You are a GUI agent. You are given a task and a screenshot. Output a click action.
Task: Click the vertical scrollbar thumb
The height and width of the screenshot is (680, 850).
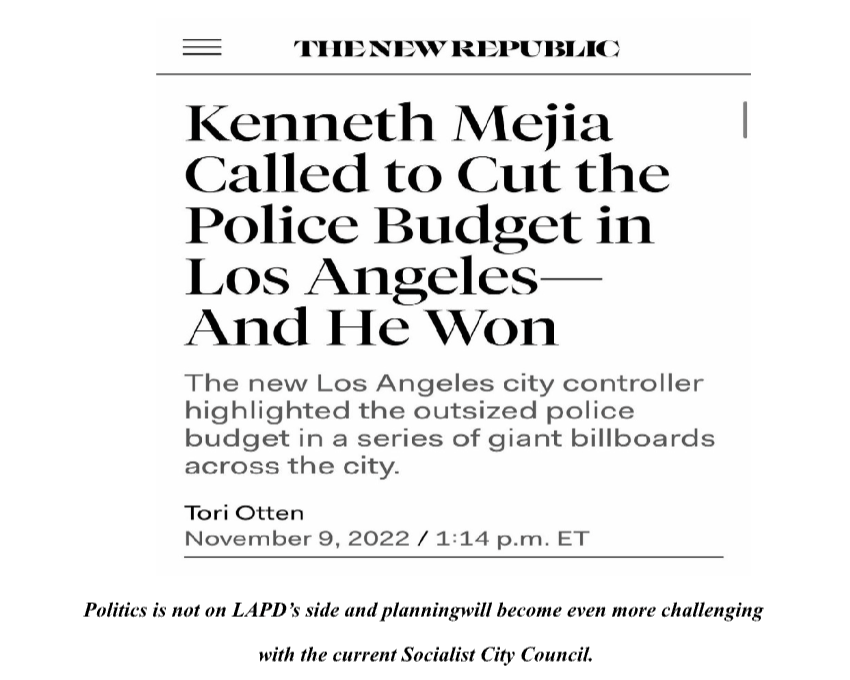click(x=745, y=120)
